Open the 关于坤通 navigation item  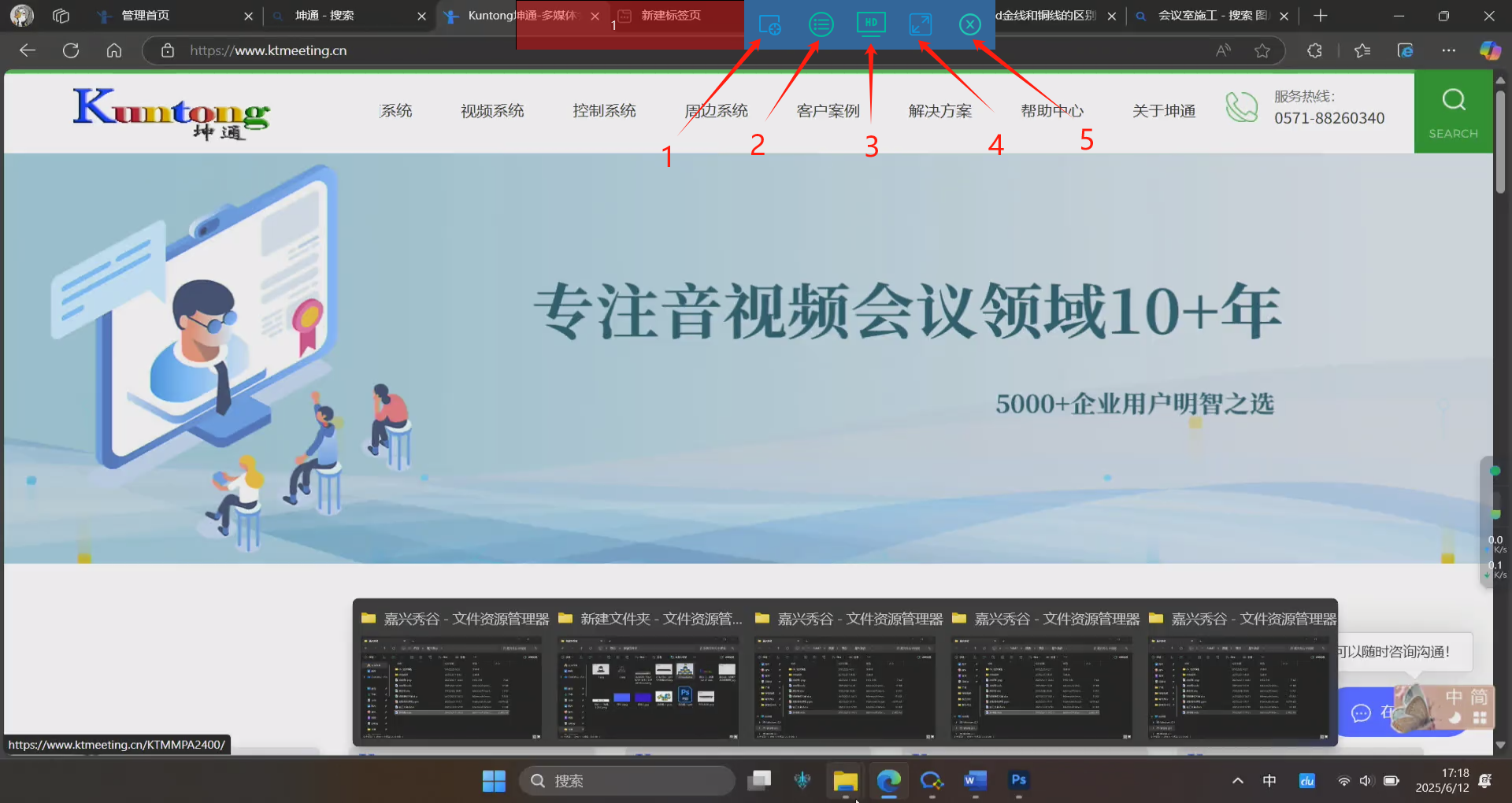click(x=1164, y=111)
